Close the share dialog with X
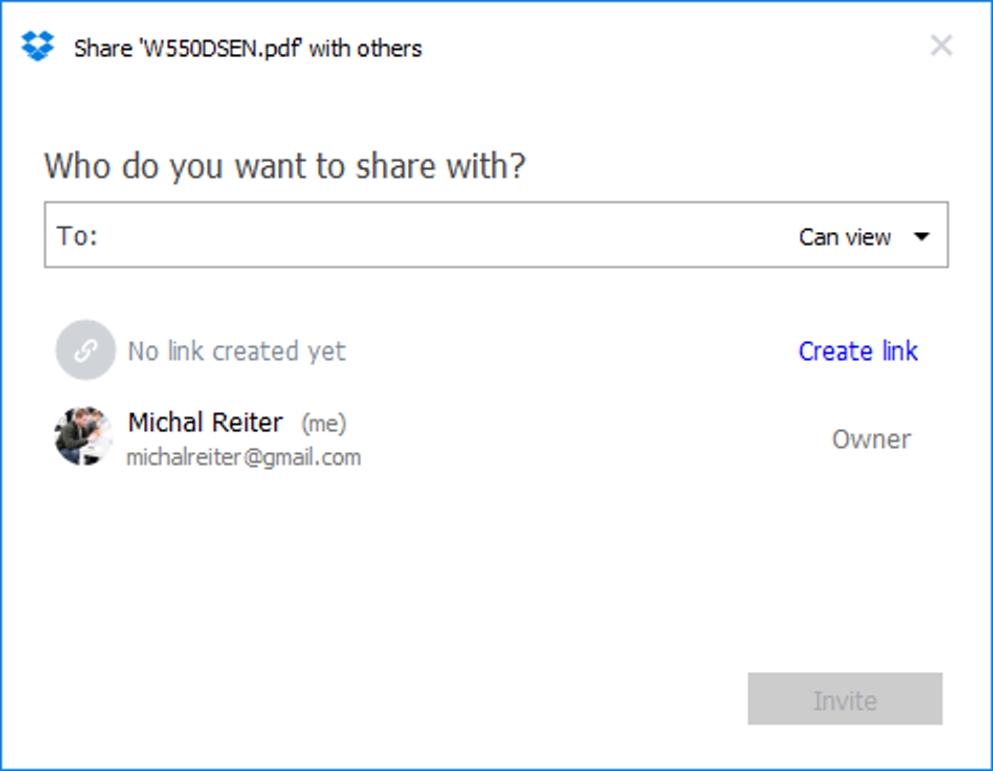This screenshot has width=993, height=771. click(x=941, y=46)
